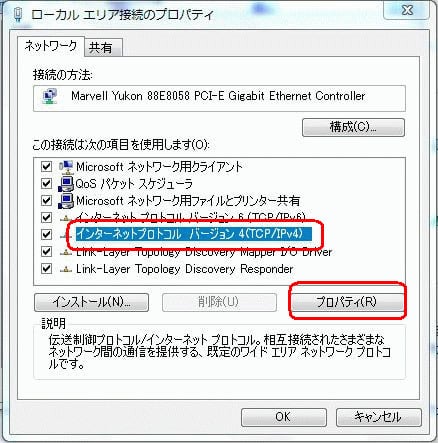
Task: Click the TCP/IPv6 protocol icon
Action: point(66,218)
